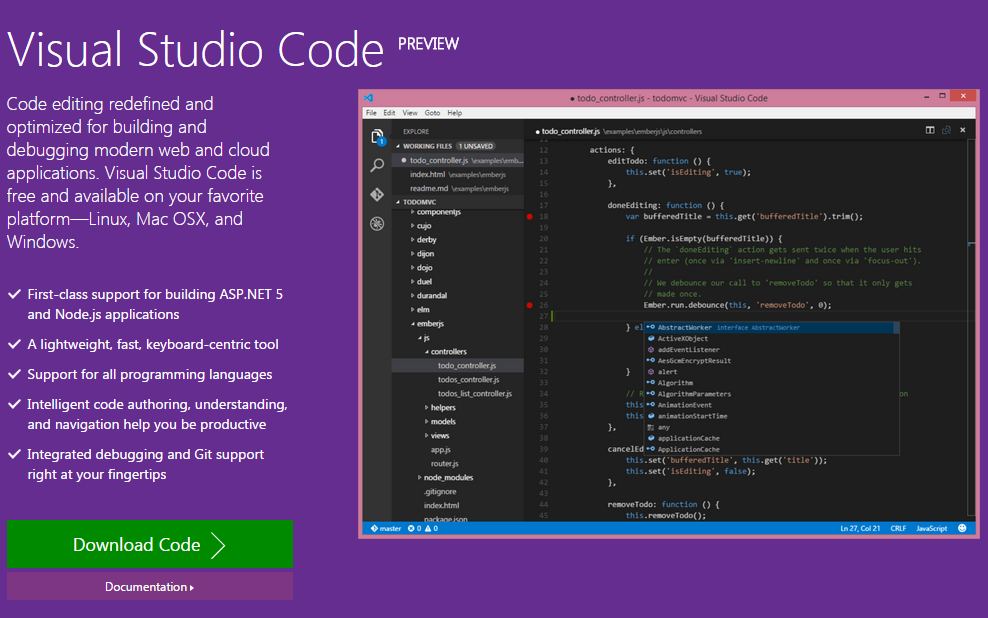
Task: Click the feedback smiley in the status bar
Action: 960,528
